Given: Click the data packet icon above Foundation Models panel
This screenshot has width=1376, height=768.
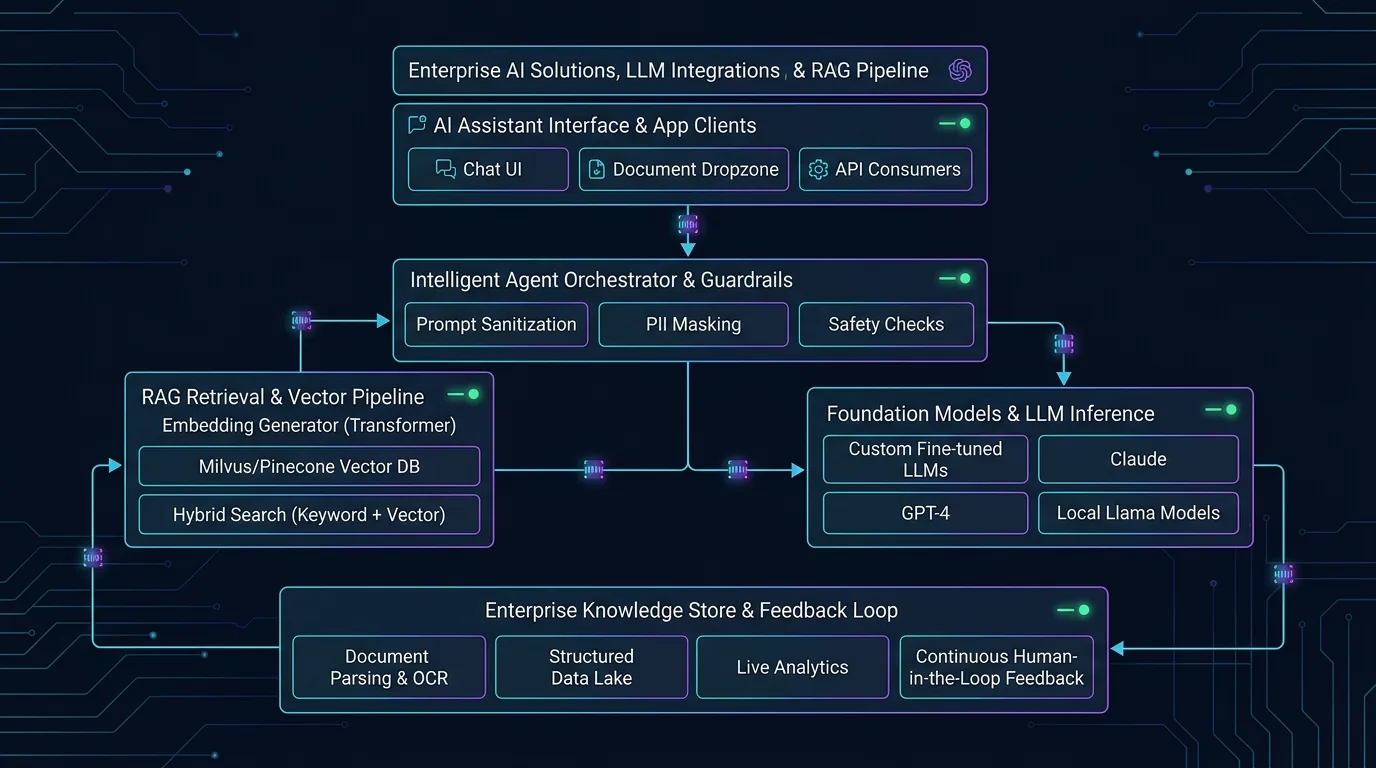Looking at the screenshot, I should (x=1064, y=344).
